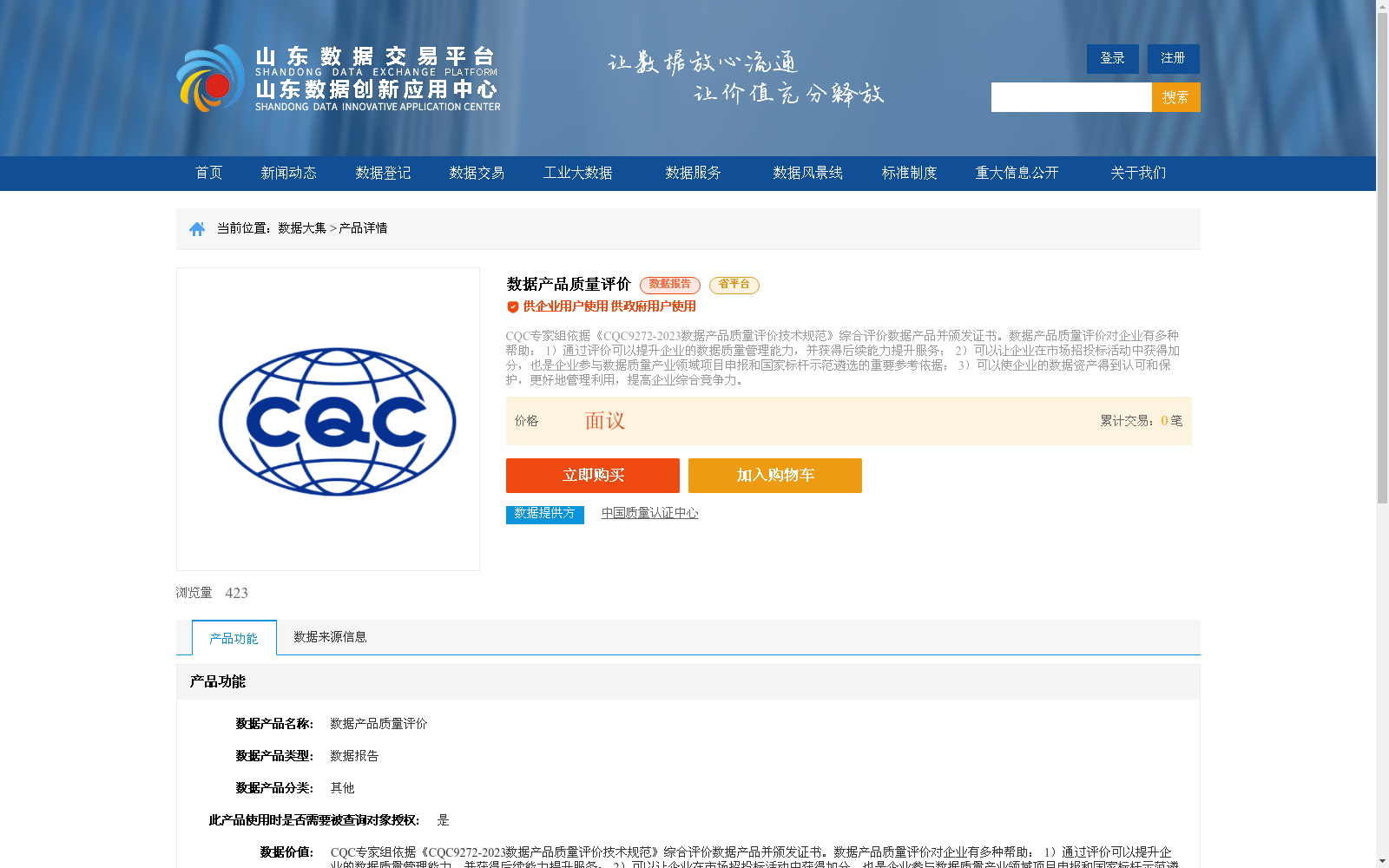1389x868 pixels.
Task: Open 数据服务 menu item
Action: pos(693,173)
